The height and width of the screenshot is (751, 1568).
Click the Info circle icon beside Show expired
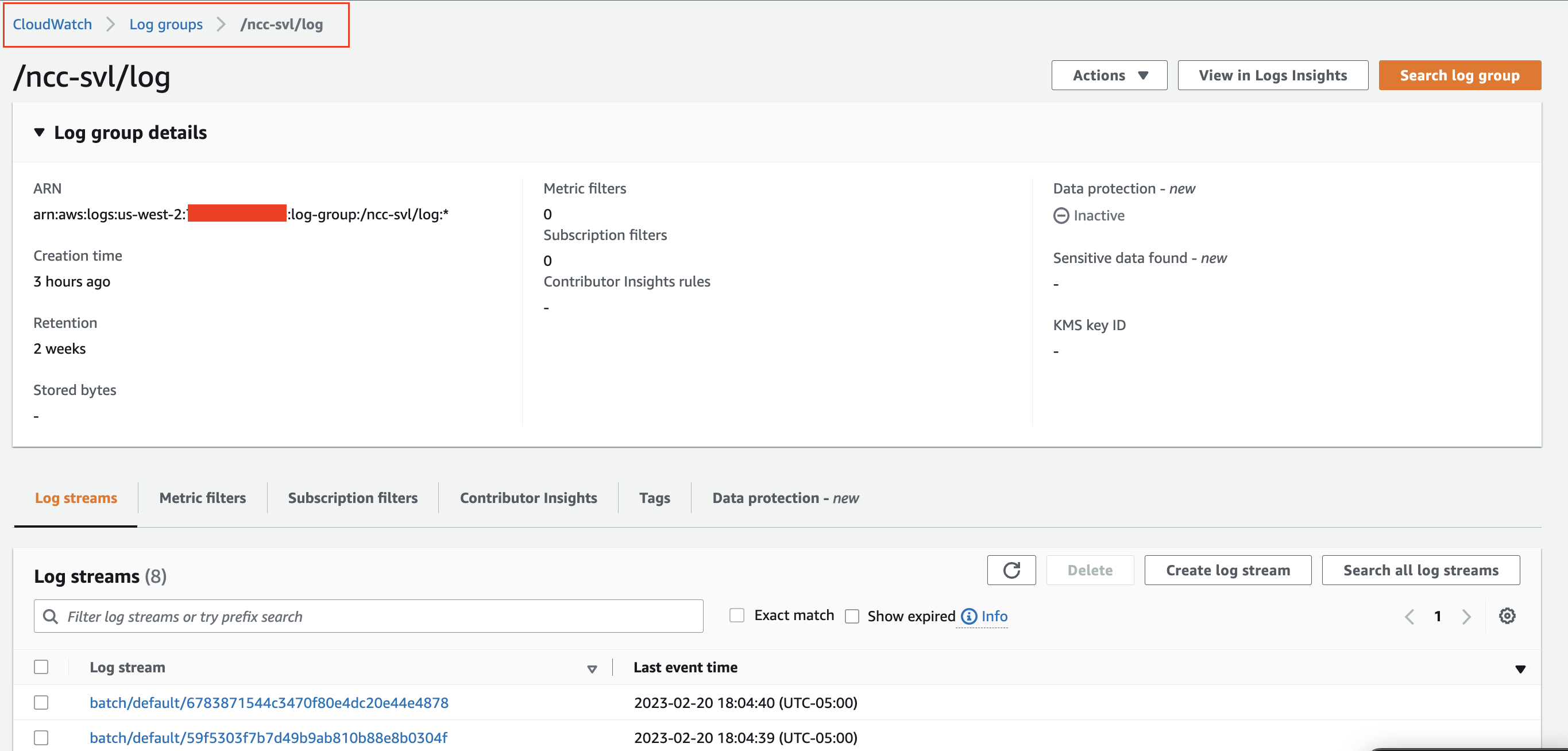point(968,617)
